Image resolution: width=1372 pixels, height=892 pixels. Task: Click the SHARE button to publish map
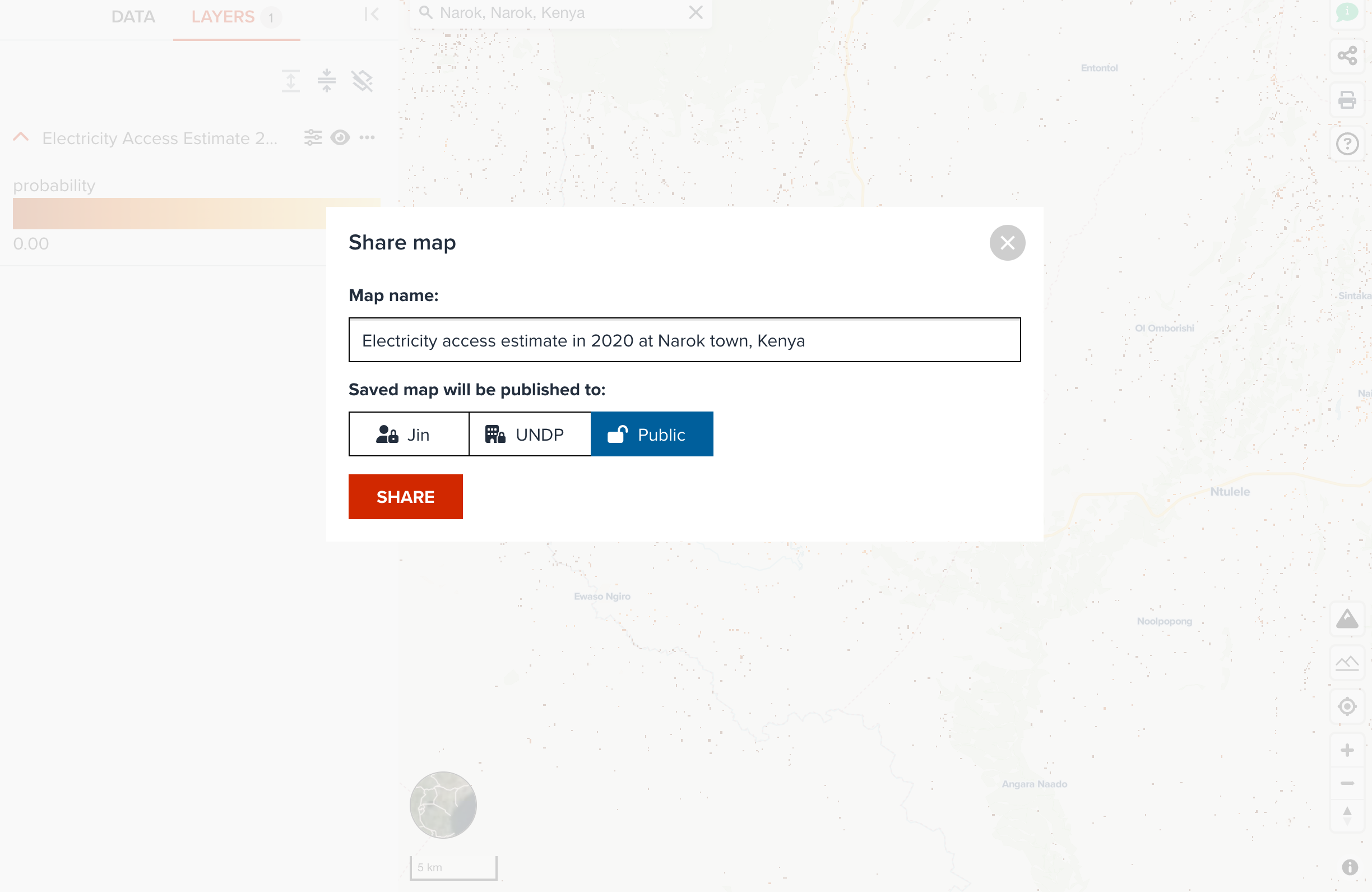[405, 497]
